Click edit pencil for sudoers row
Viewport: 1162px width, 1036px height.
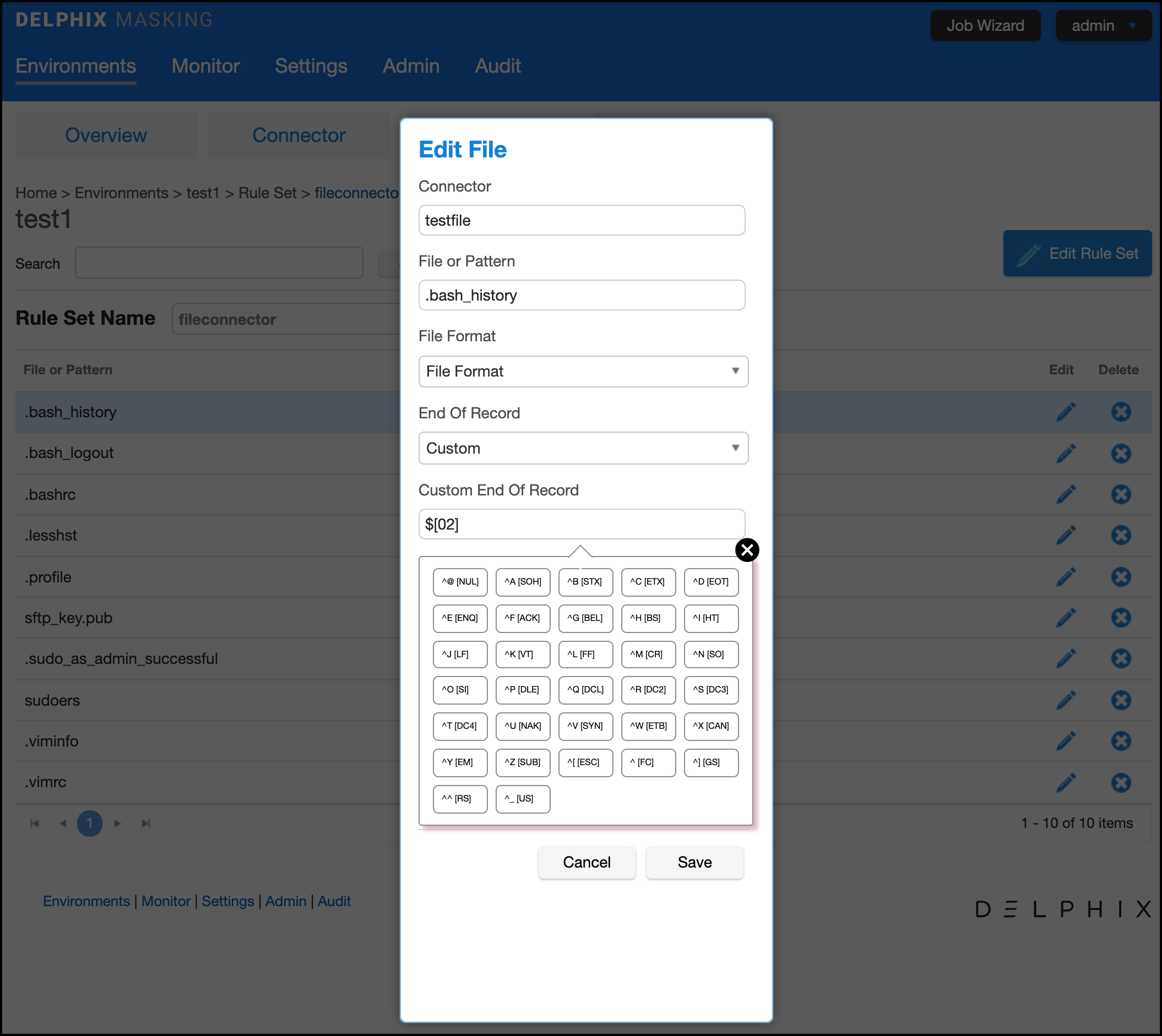(1066, 700)
